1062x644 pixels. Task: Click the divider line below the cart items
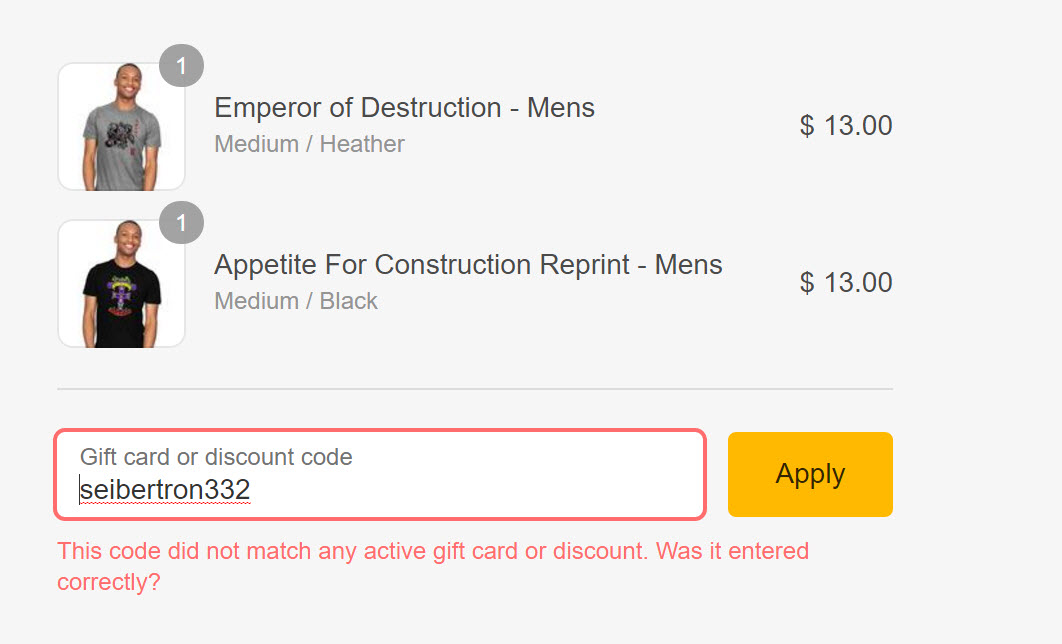point(475,388)
